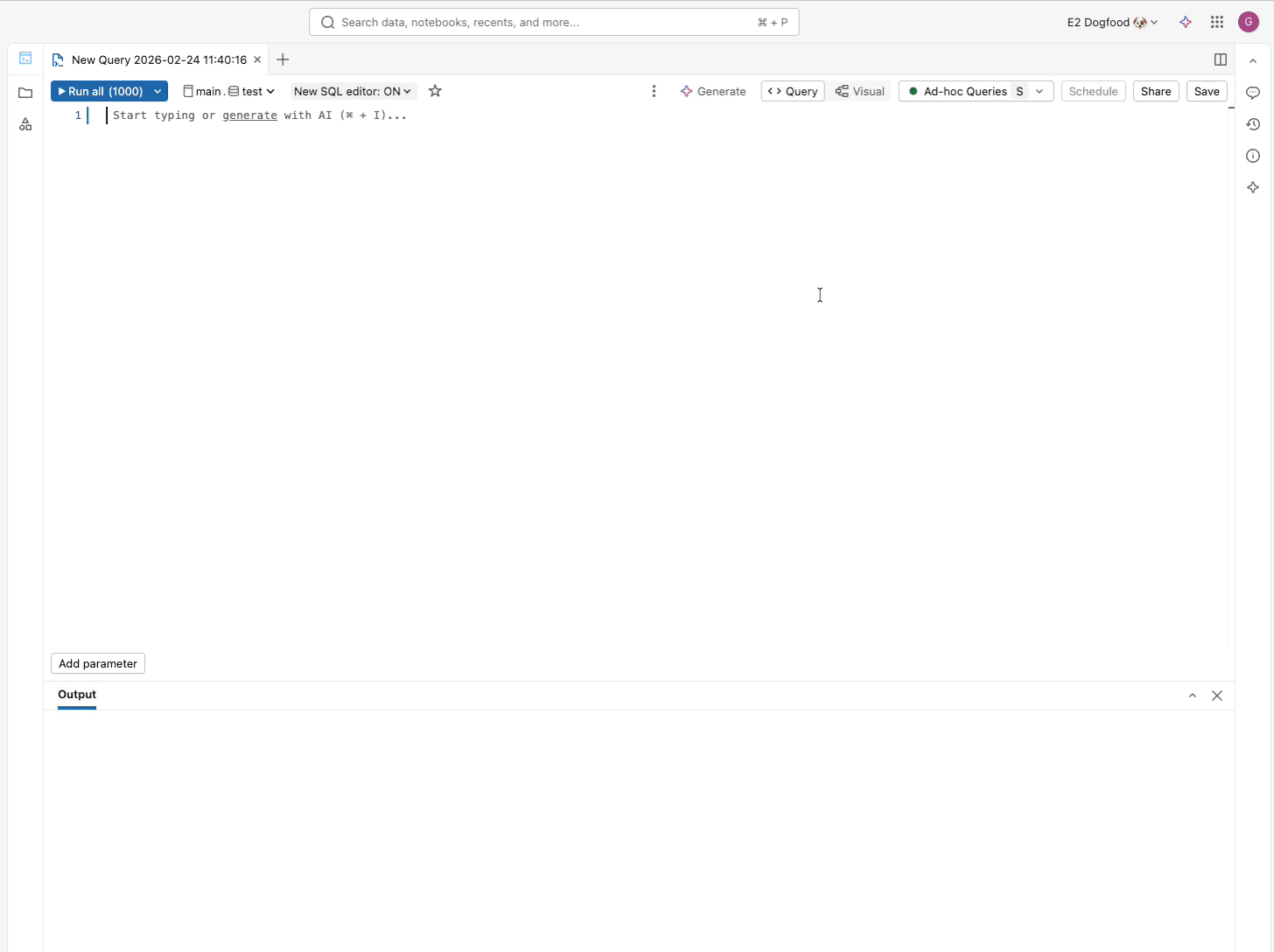Expand the Run all options arrow
The width and height of the screenshot is (1274, 952).
click(157, 91)
